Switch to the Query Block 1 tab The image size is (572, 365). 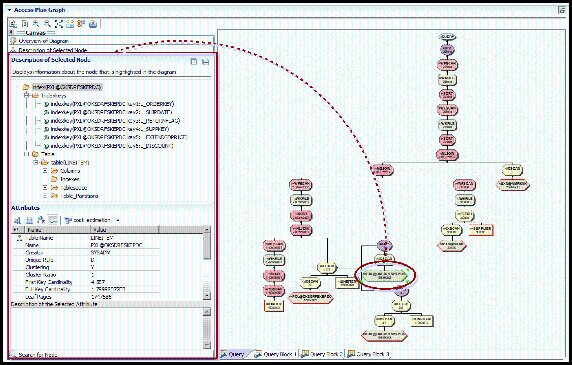[276, 354]
